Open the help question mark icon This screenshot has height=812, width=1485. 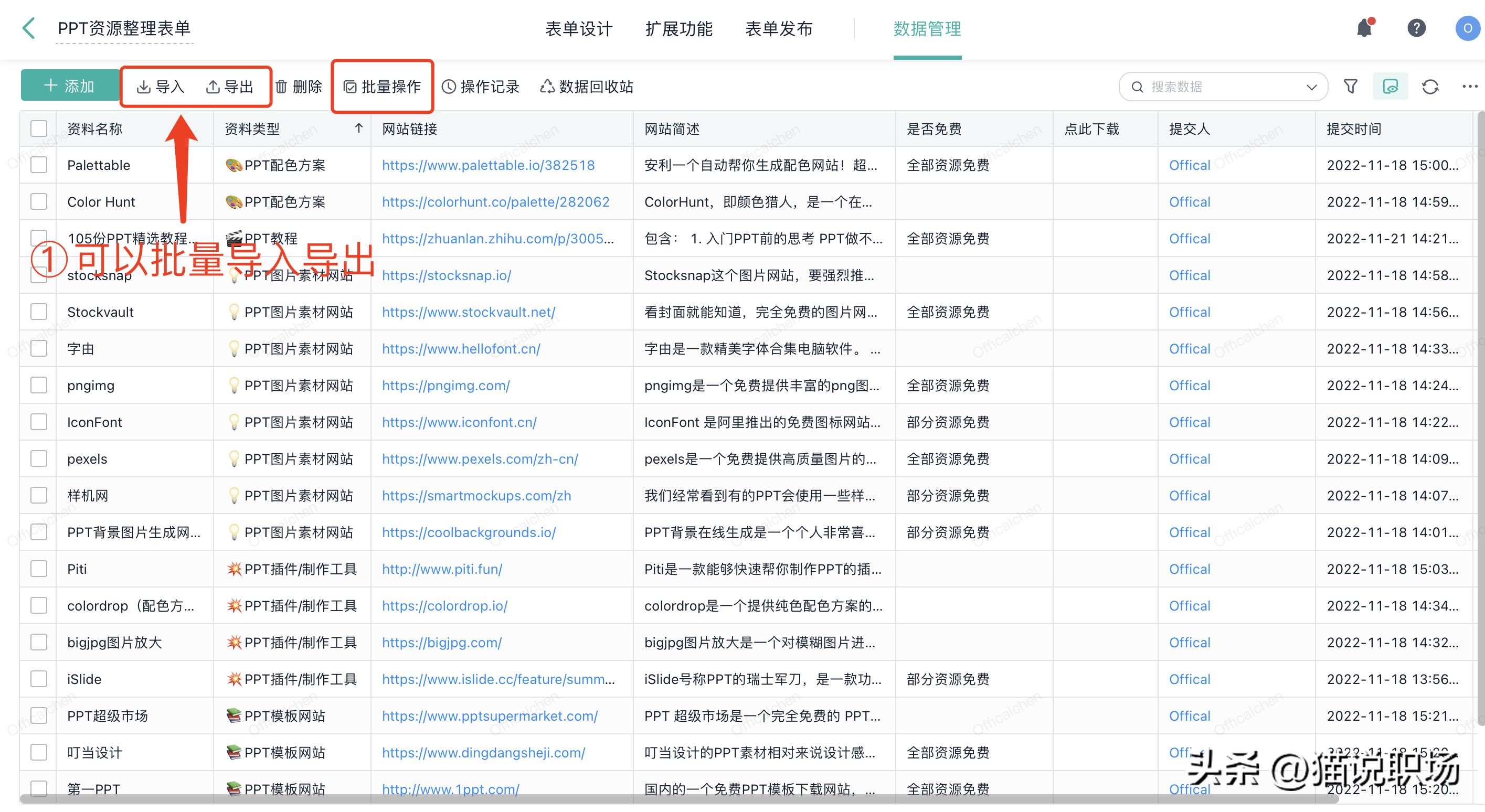(x=1416, y=28)
